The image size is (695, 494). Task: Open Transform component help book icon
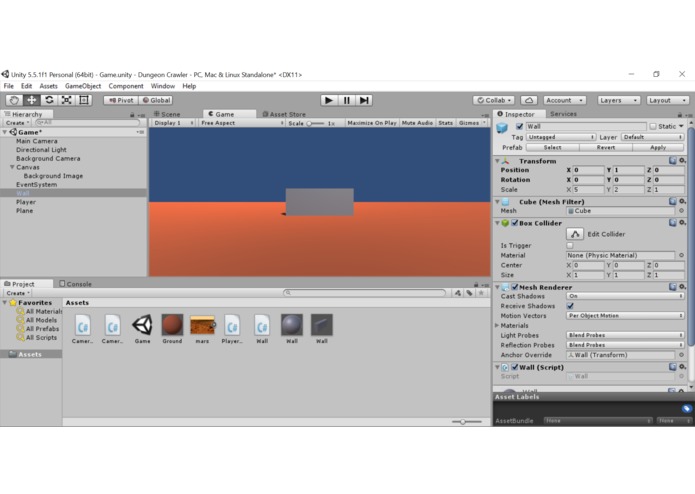pyautogui.click(x=672, y=160)
